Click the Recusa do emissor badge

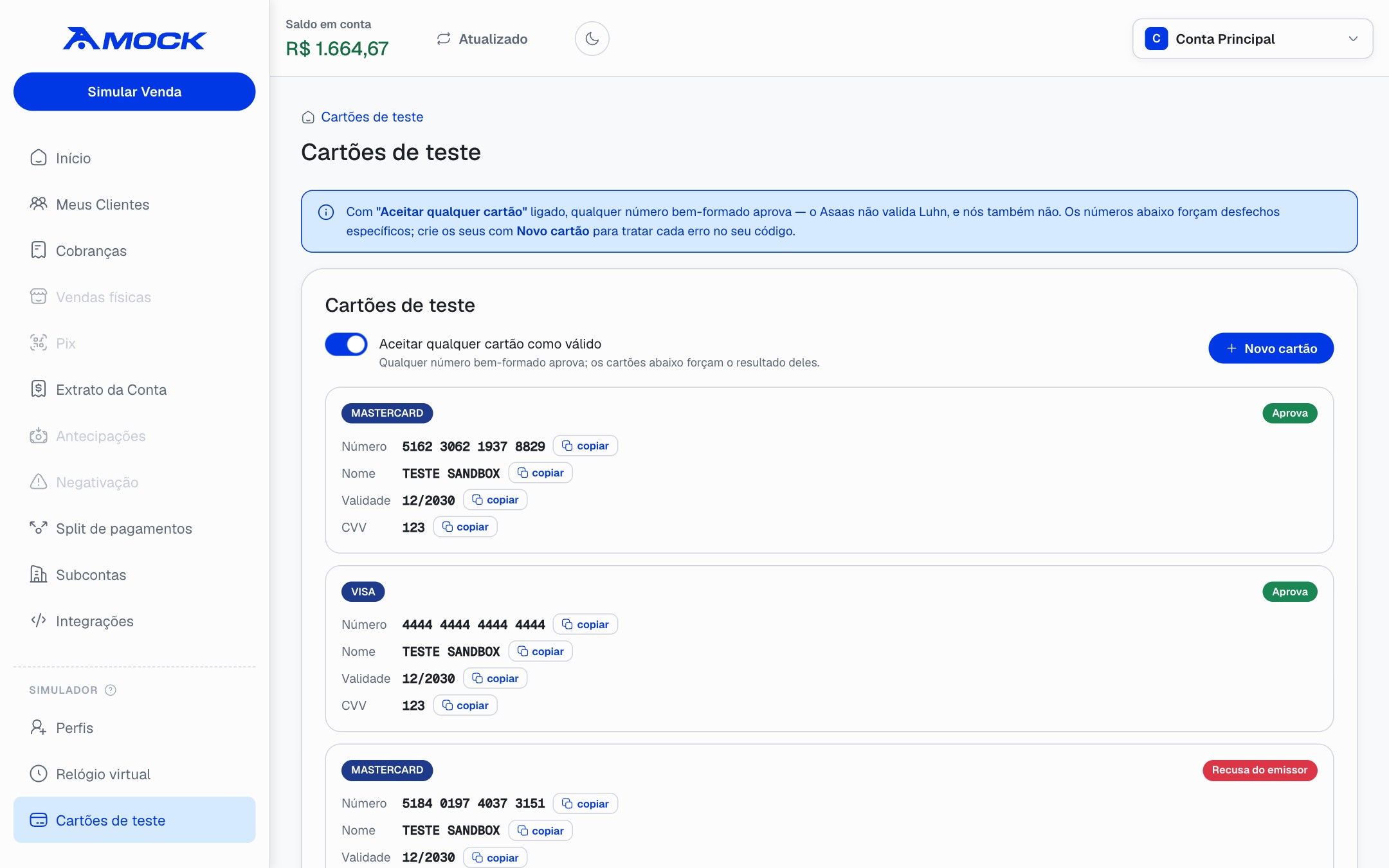(1260, 770)
